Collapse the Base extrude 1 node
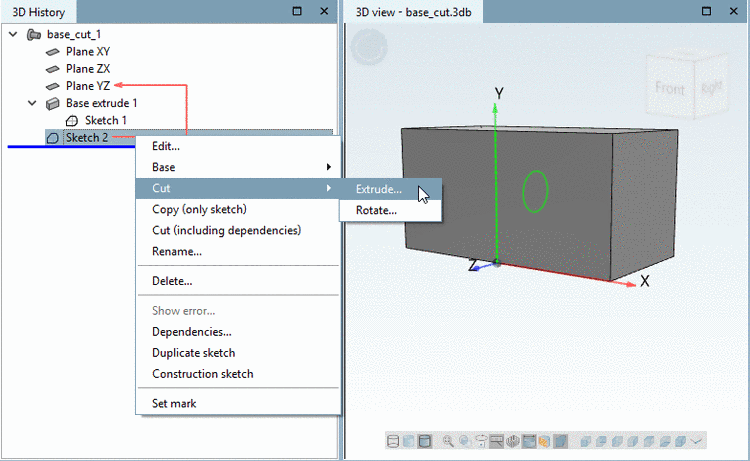Screen dimensions: 750x461 click(x=32, y=103)
